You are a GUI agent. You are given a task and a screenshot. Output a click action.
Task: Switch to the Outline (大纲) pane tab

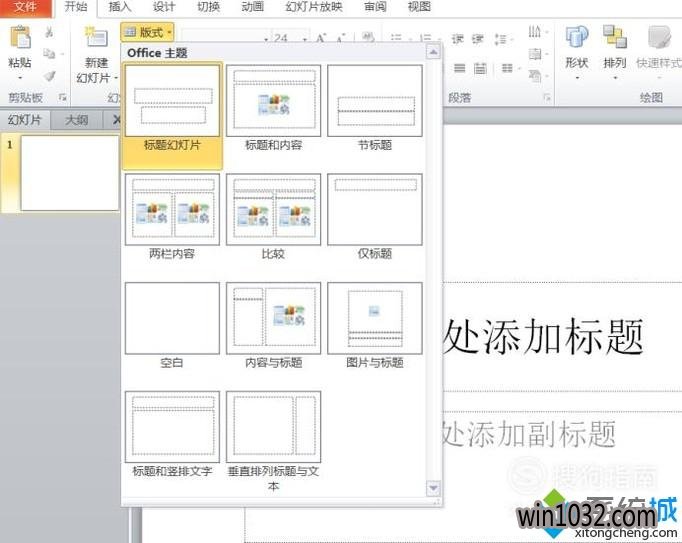point(76,120)
